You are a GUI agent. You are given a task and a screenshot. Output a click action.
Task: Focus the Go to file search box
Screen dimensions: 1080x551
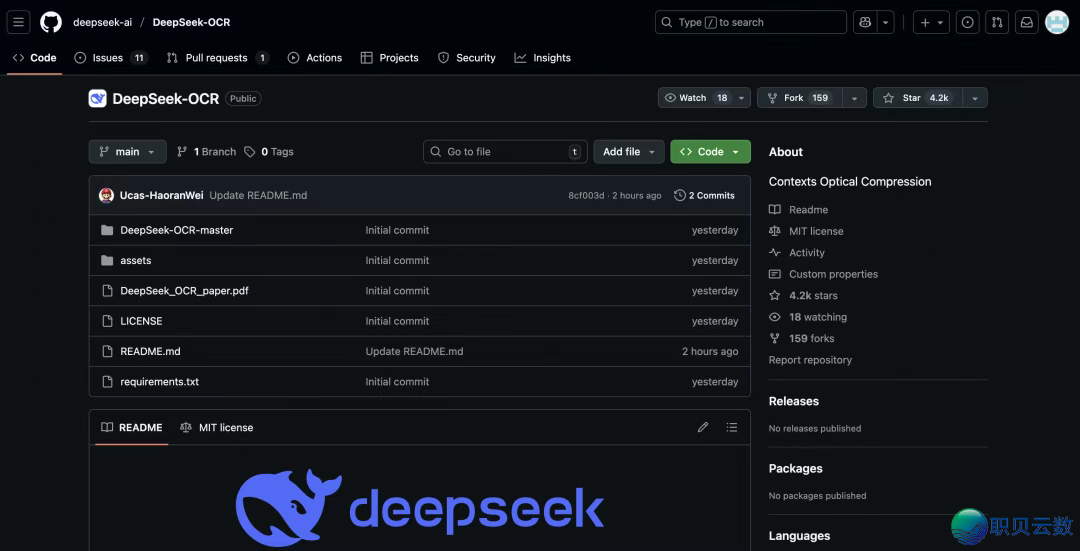[505, 152]
